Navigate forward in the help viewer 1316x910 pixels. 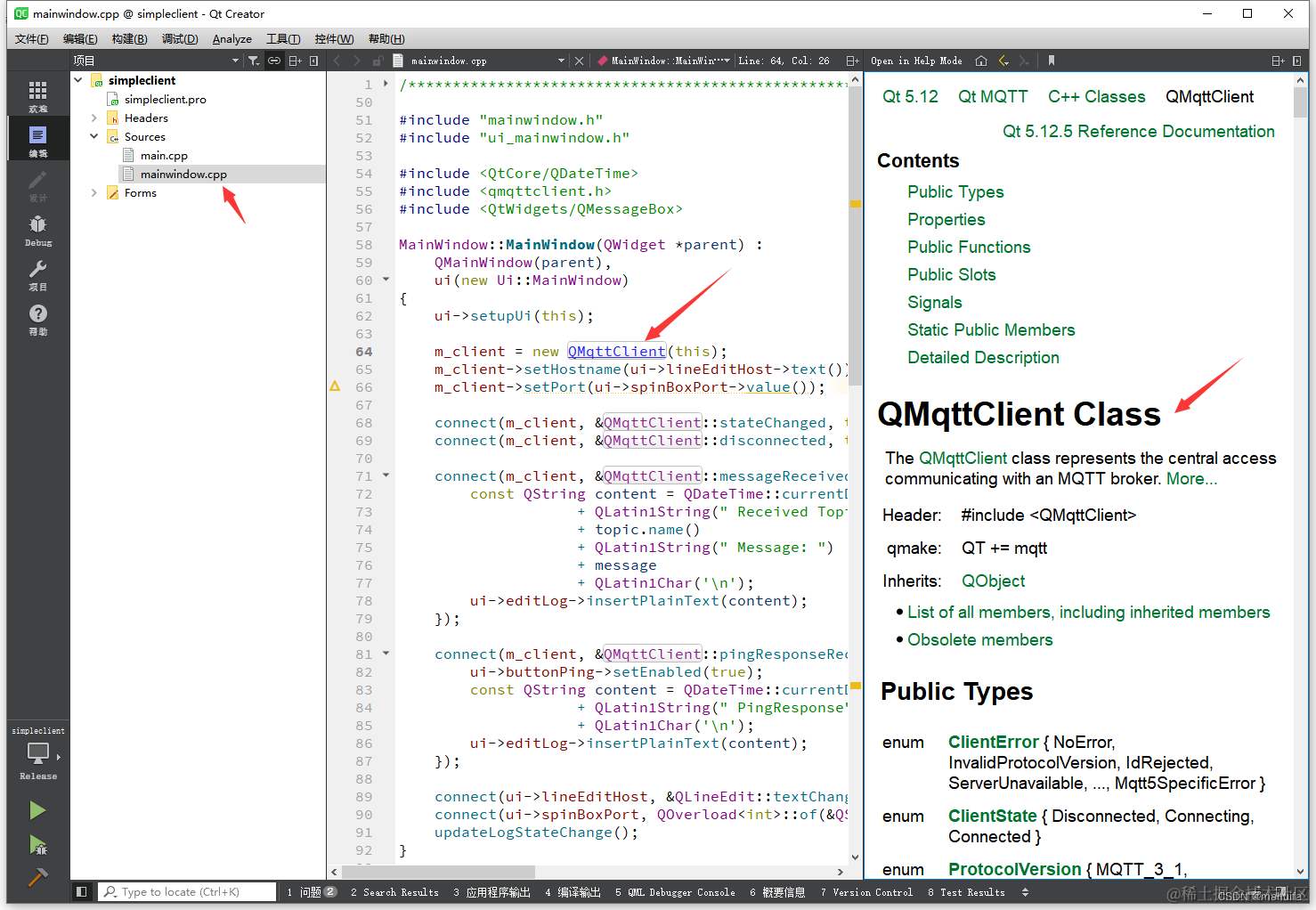[x=1024, y=61]
